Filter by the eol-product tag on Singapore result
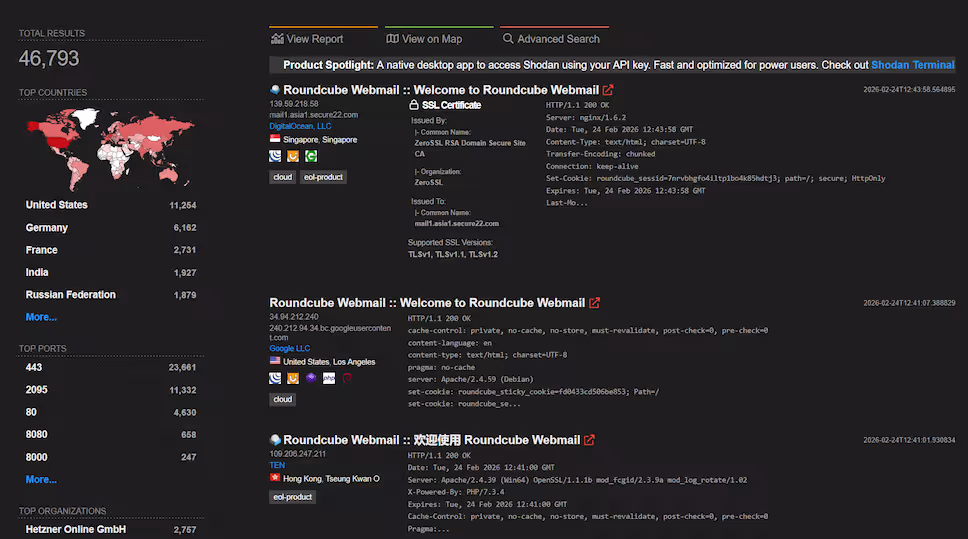 [323, 177]
